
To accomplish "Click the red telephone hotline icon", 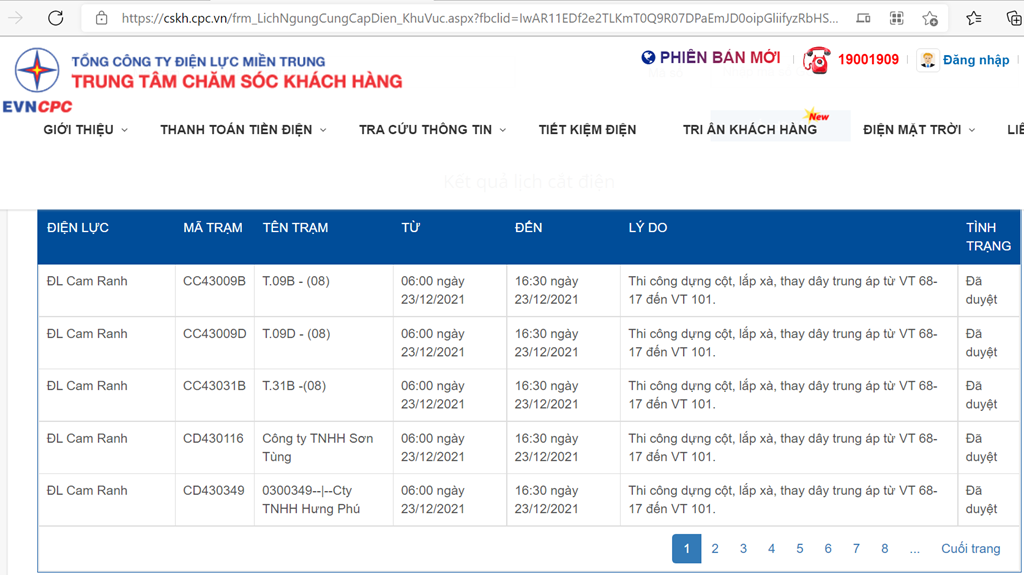I will (817, 60).
